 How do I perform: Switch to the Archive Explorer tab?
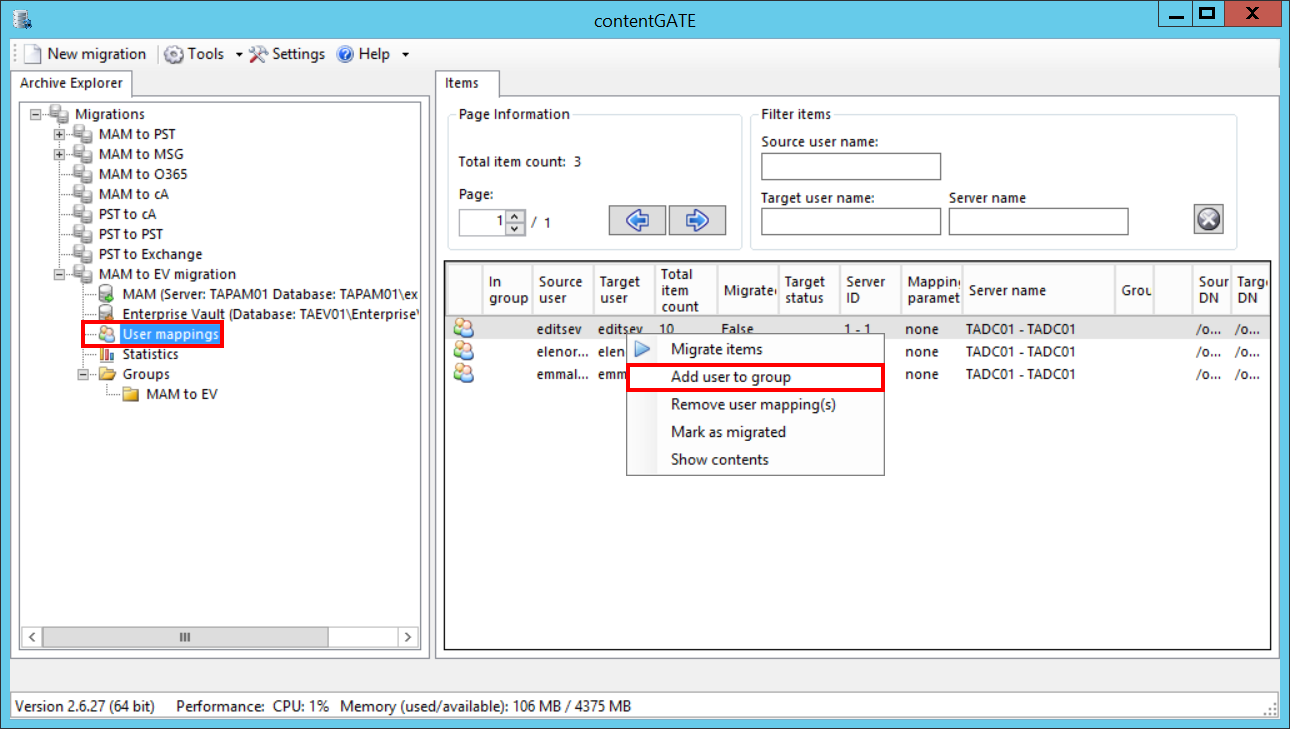(x=71, y=84)
